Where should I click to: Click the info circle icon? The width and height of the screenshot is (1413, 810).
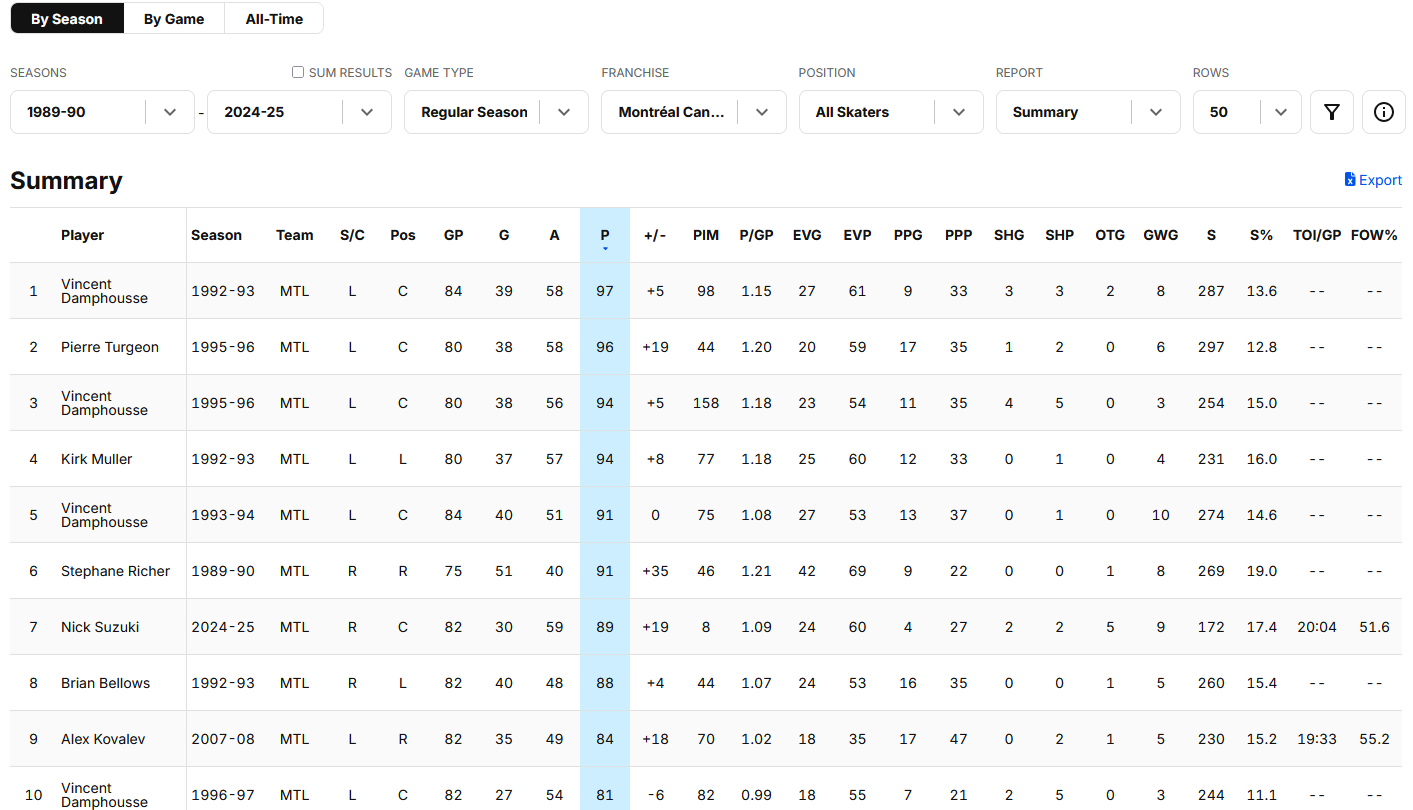1383,112
